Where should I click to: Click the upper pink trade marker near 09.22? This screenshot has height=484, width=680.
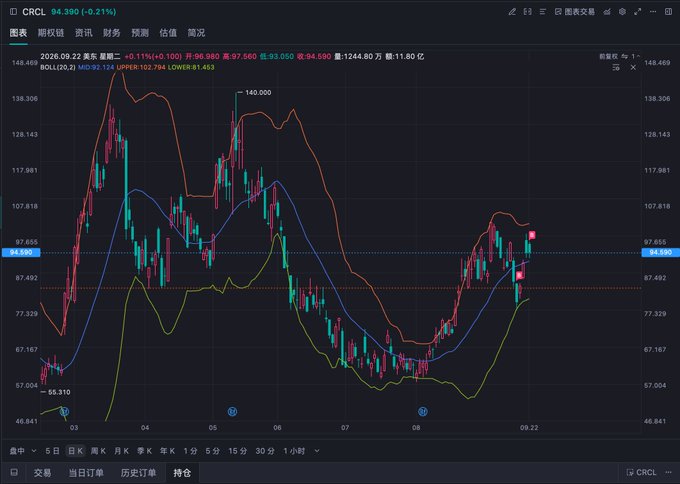pyautogui.click(x=532, y=235)
